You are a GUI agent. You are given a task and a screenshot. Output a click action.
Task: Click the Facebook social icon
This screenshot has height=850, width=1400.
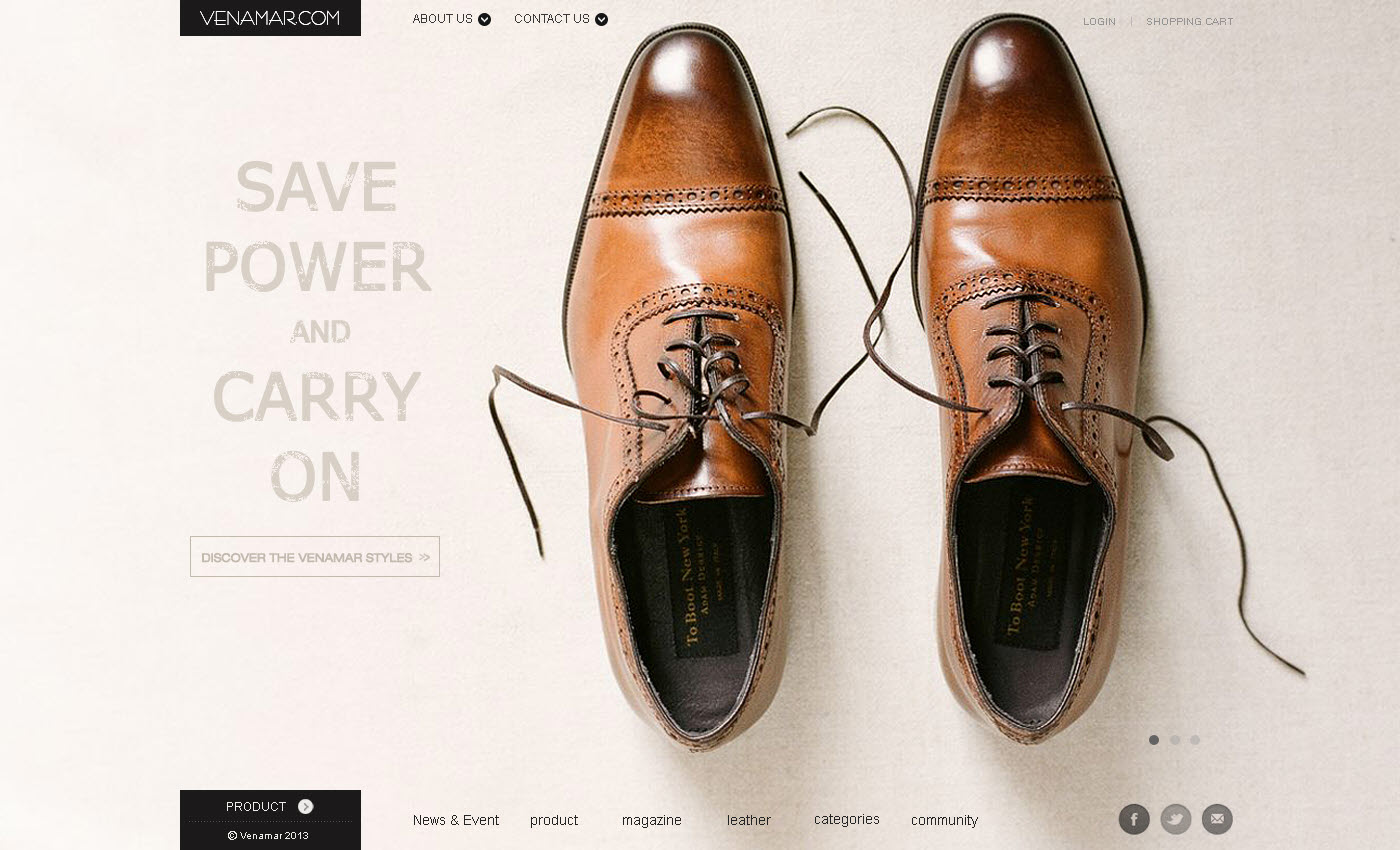click(x=1134, y=819)
